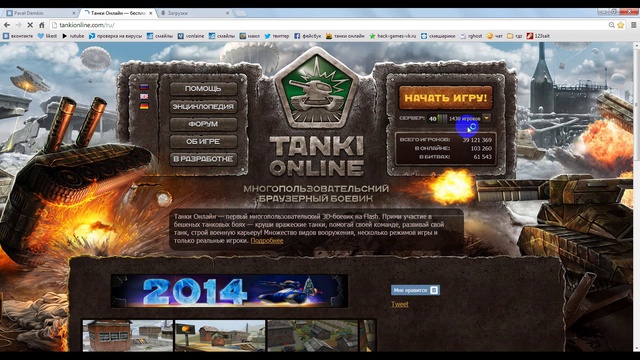Click the Tweet link
640x360 pixels.
pyautogui.click(x=400, y=304)
